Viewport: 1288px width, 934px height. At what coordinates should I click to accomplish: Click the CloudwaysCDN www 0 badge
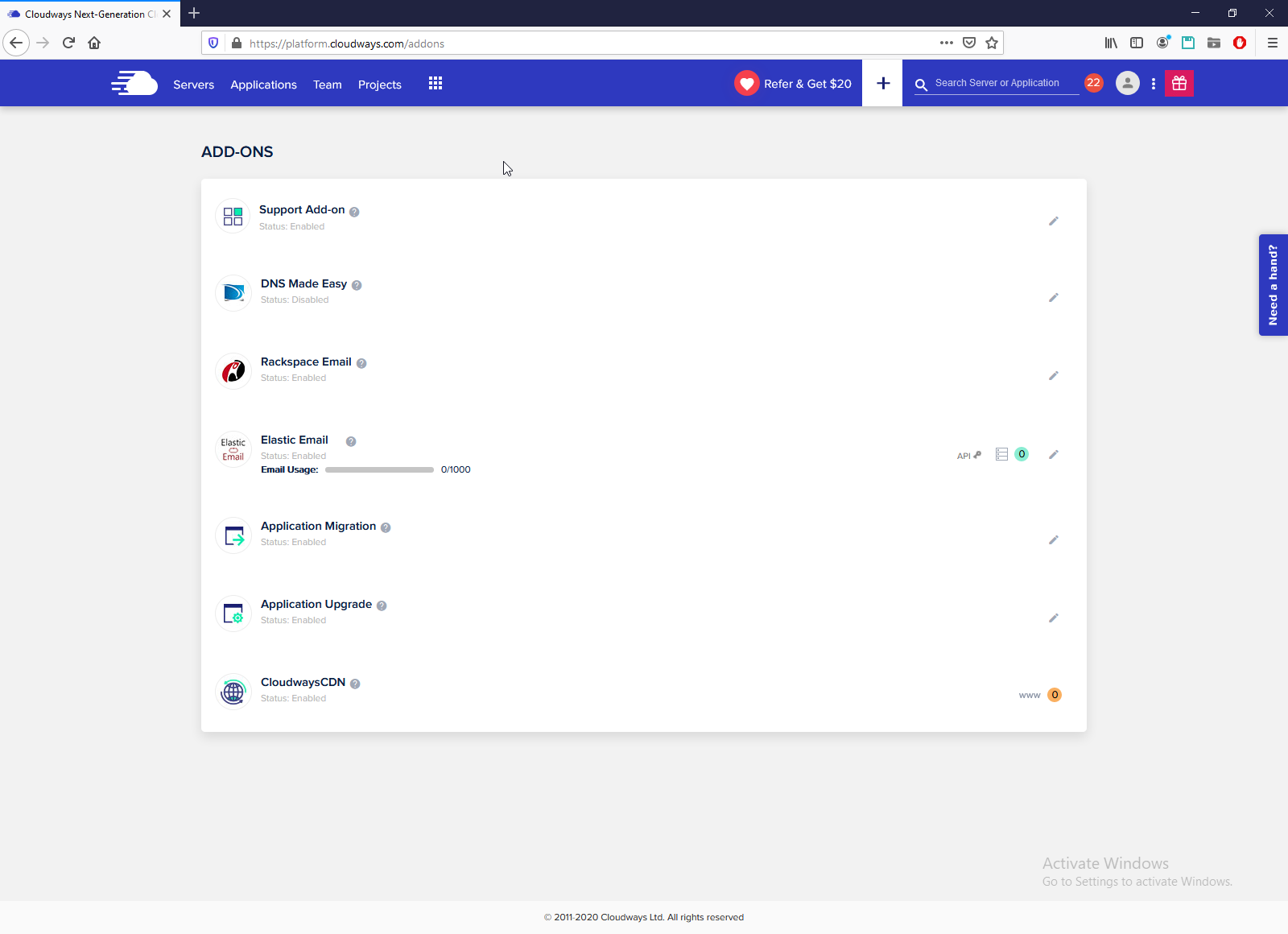click(x=1055, y=695)
